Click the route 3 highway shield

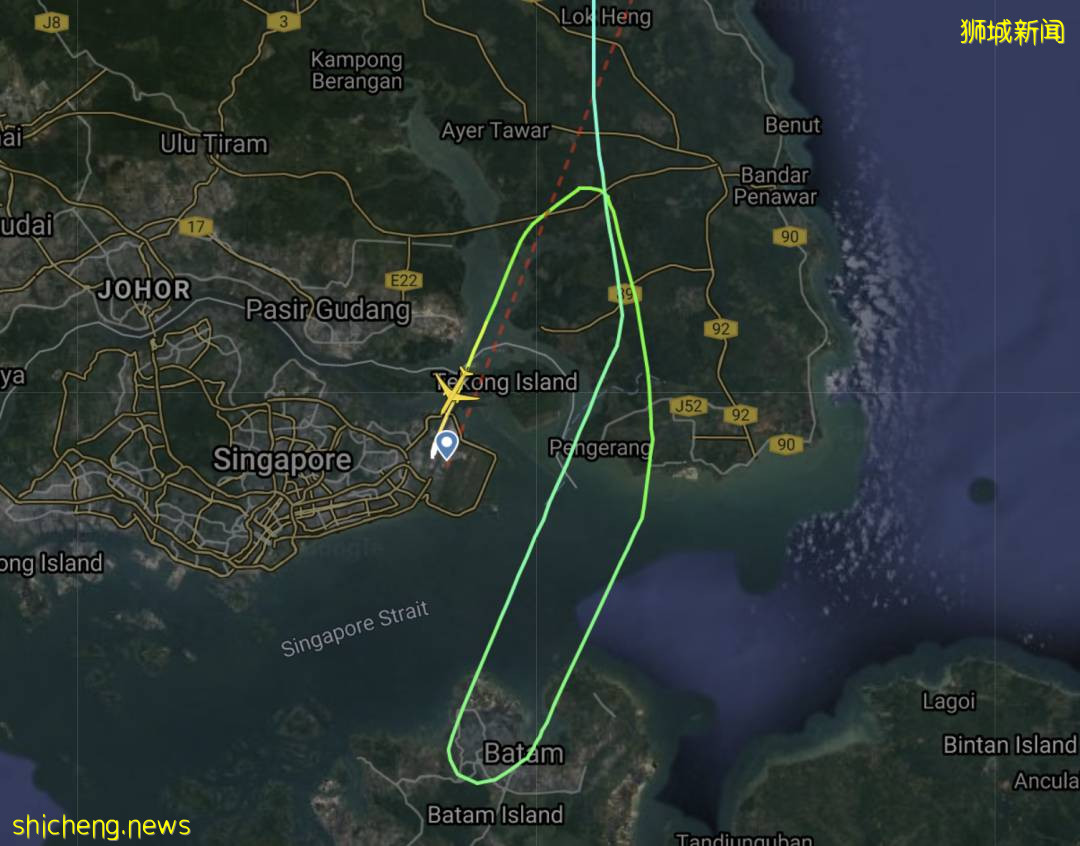(284, 22)
